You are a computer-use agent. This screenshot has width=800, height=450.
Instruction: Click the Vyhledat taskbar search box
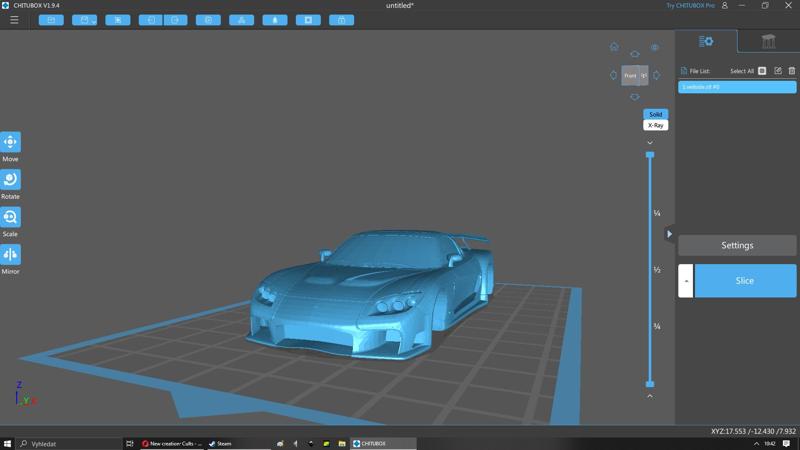click(69, 443)
